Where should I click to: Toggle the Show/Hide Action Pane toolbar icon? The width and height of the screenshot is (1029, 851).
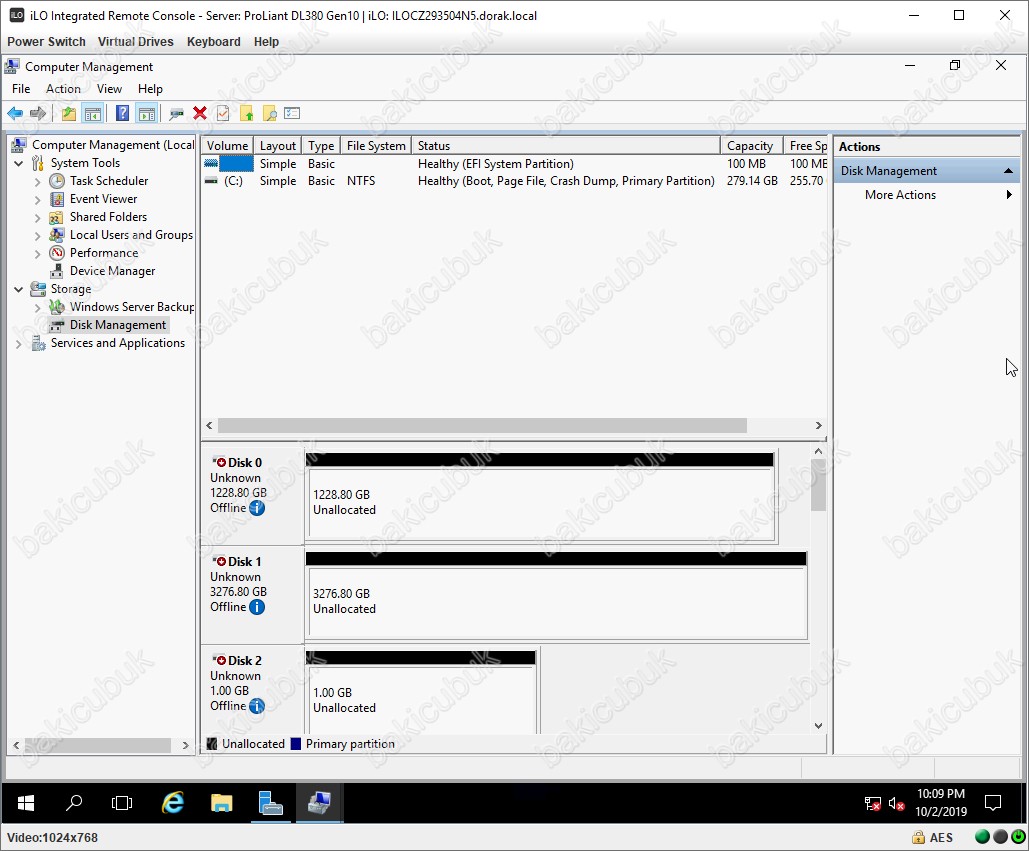pos(146,114)
